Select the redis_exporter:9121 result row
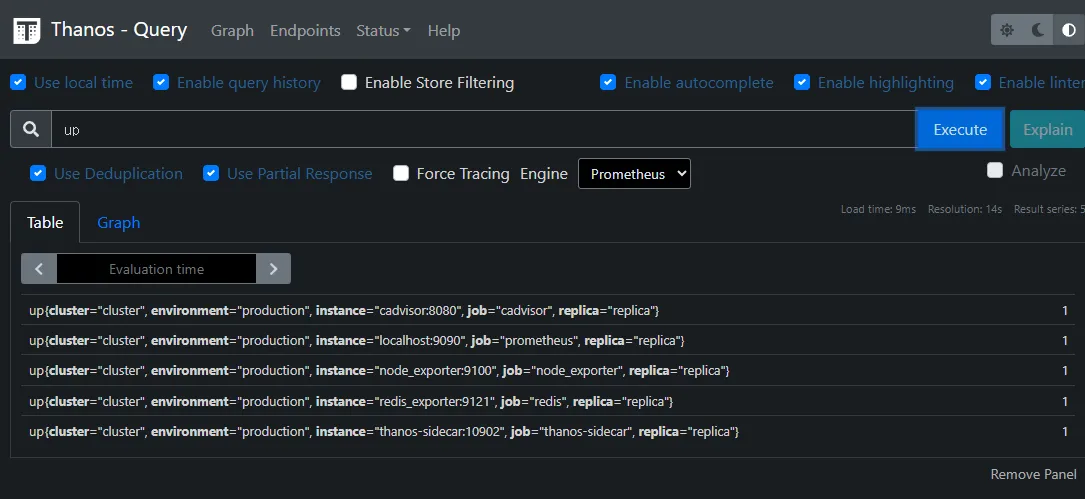1085x499 pixels. coord(548,401)
